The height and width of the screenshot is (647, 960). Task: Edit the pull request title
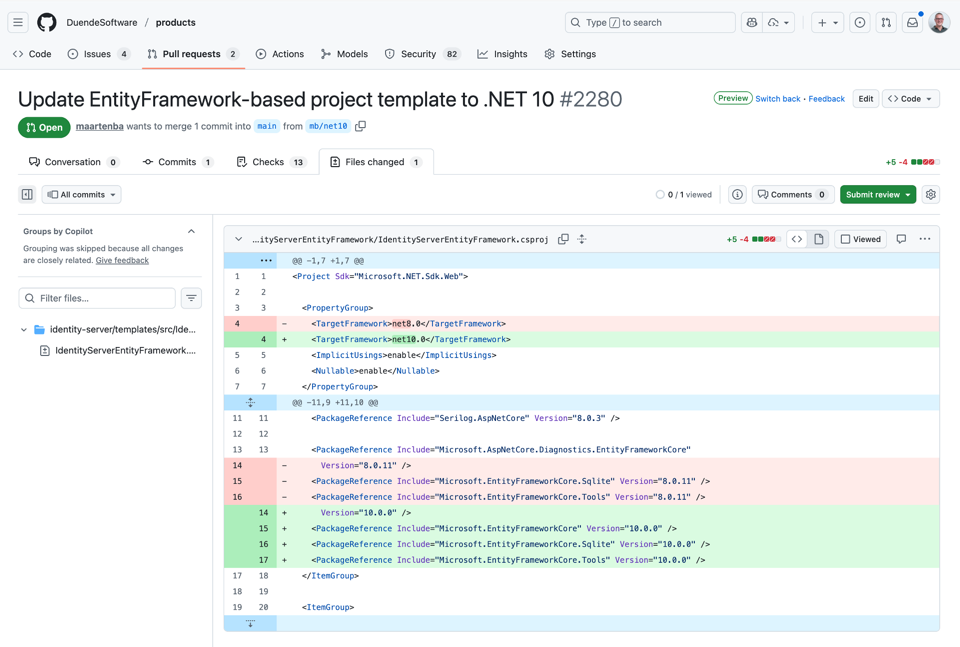point(866,99)
